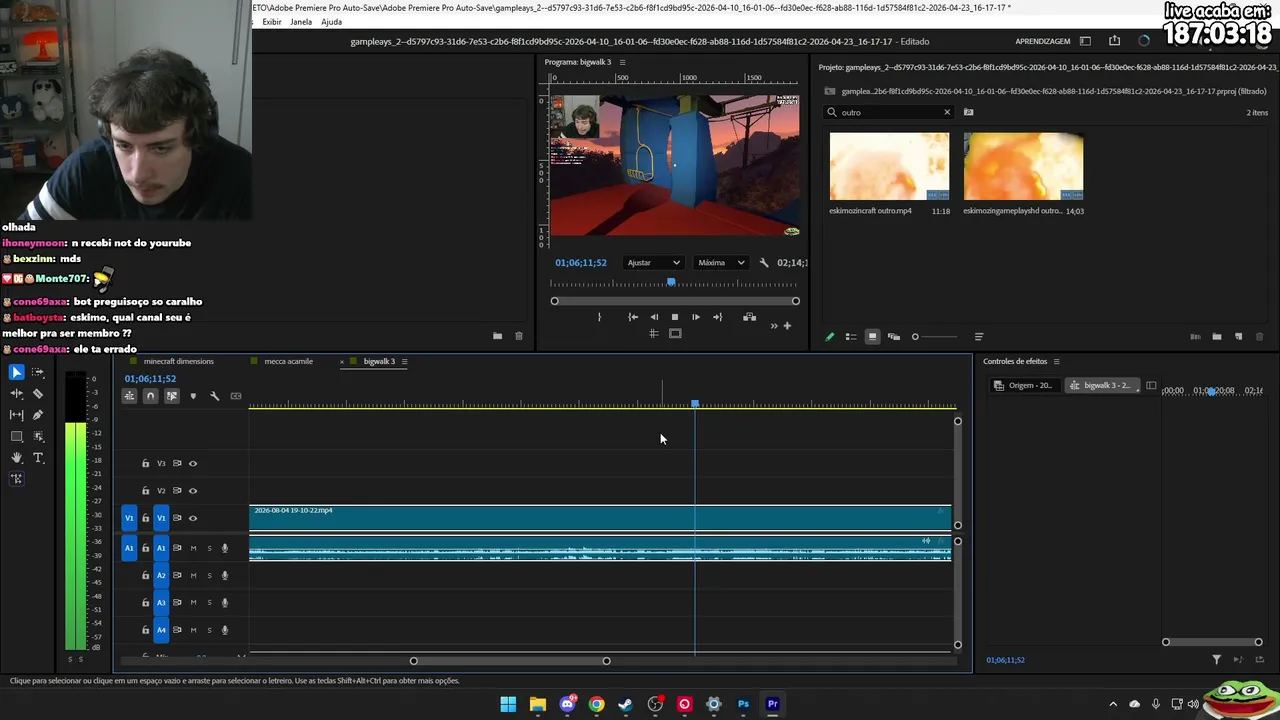1280x720 pixels.
Task: Click the Project panel thumbnail zoom slider
Action: coord(935,337)
